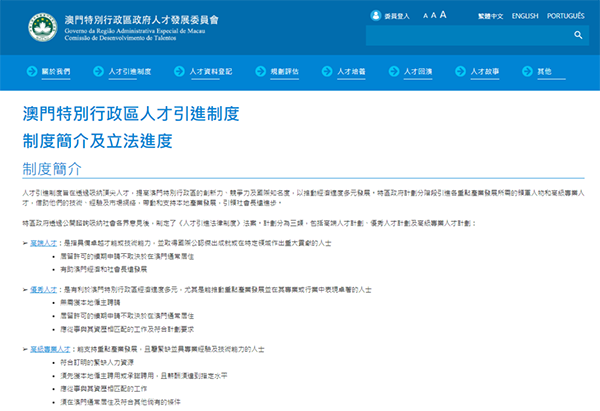
Task: Click the arrow icon beside 人才培養
Action: (327, 71)
